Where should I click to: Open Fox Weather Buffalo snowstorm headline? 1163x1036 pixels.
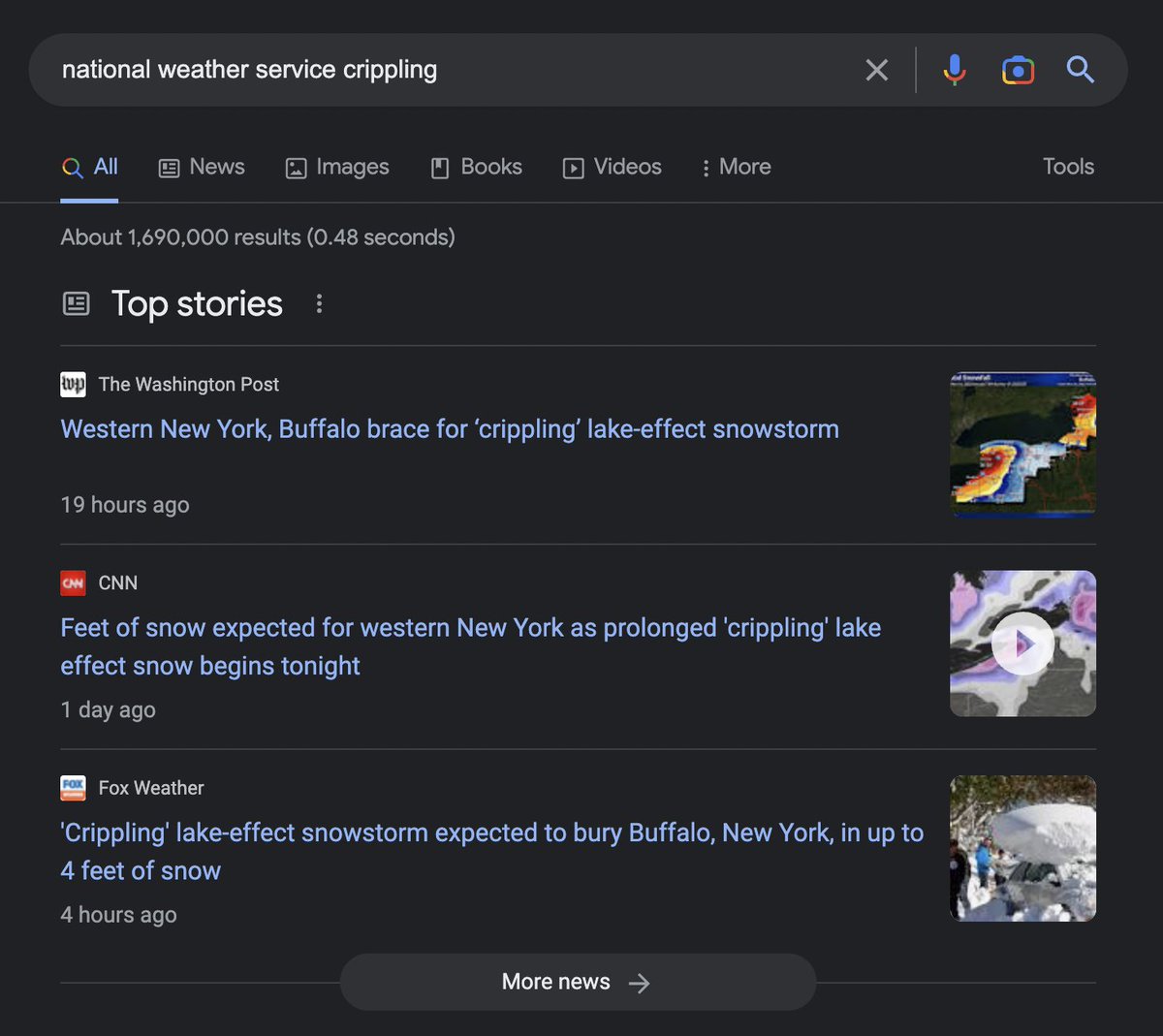coord(492,851)
